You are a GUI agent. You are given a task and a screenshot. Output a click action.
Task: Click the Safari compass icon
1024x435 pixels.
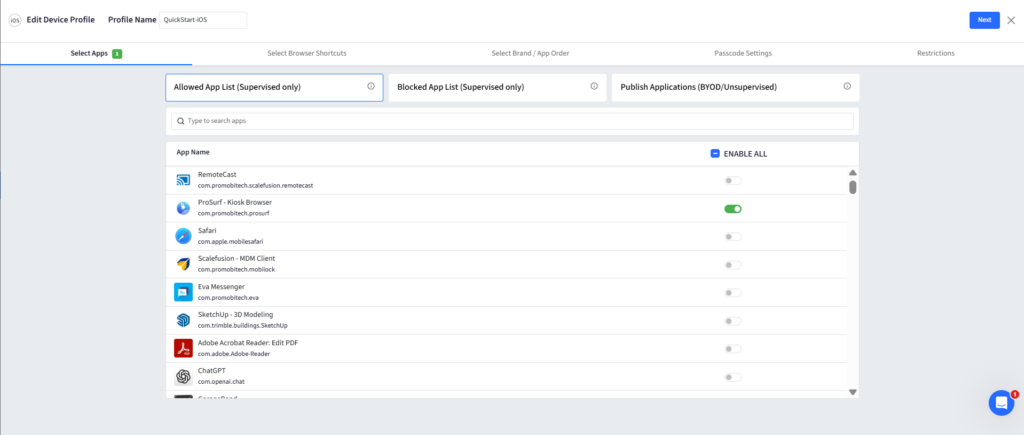(x=183, y=236)
